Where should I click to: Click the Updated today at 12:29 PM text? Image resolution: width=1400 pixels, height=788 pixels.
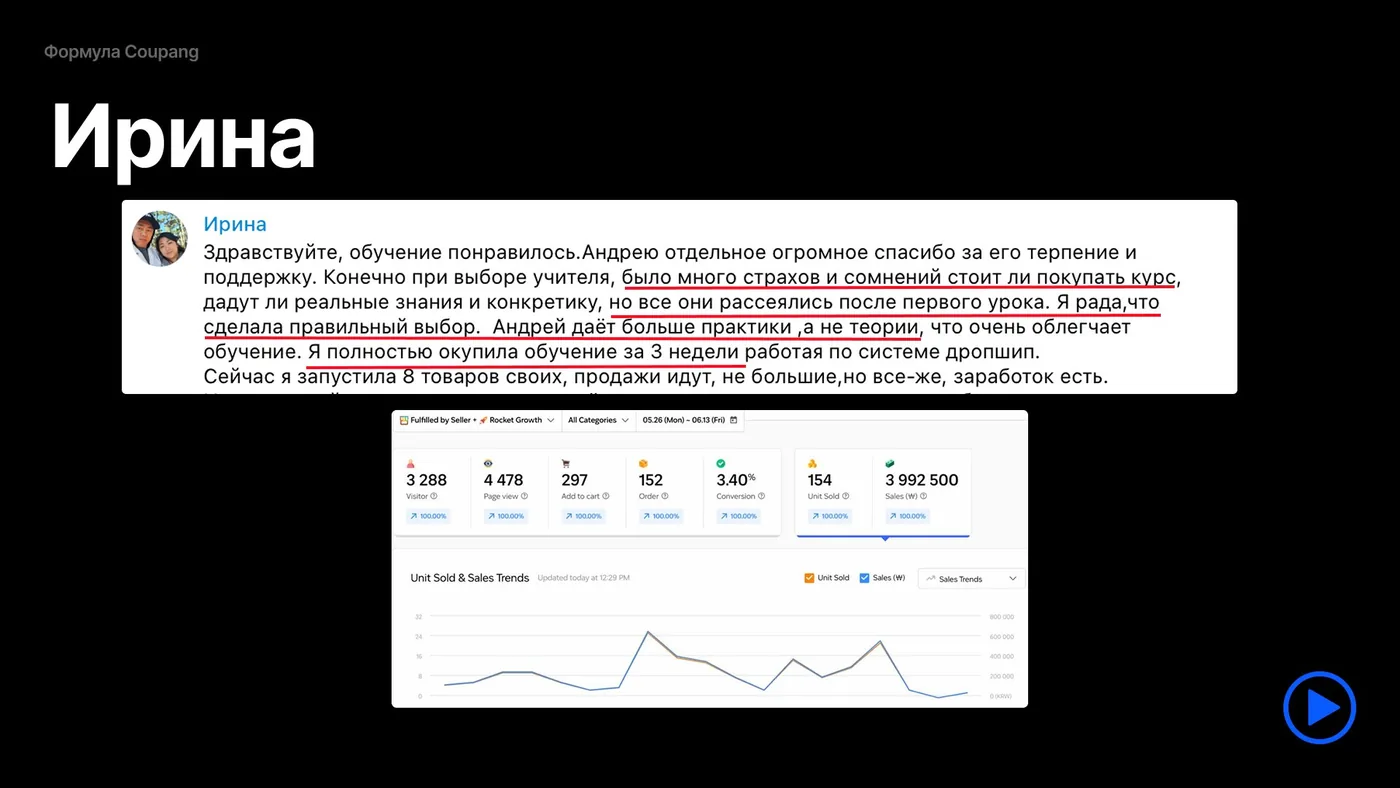click(x=584, y=578)
